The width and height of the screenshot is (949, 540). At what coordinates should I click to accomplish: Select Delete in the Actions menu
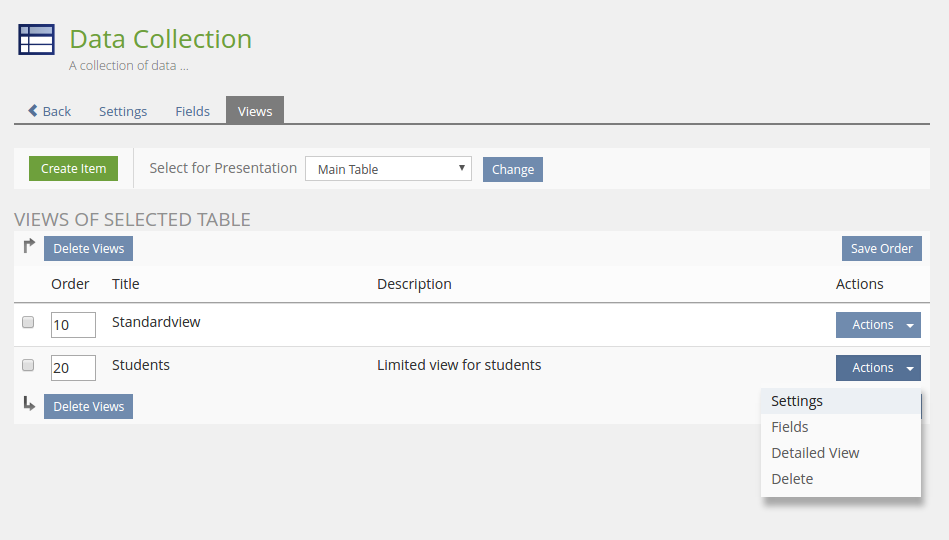tap(792, 479)
